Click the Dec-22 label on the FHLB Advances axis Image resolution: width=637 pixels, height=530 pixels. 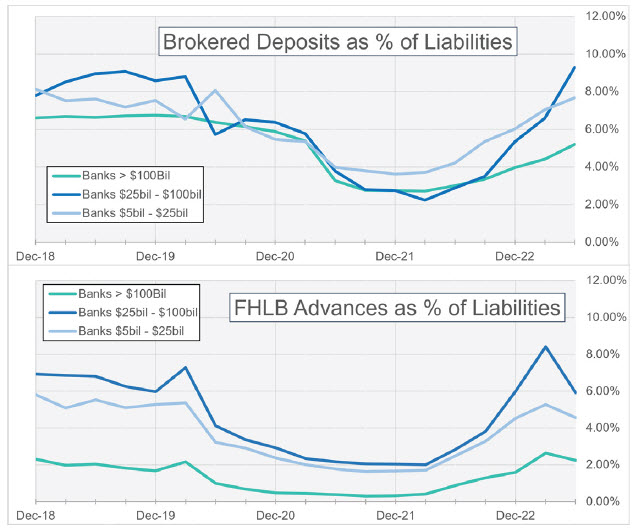click(x=514, y=516)
